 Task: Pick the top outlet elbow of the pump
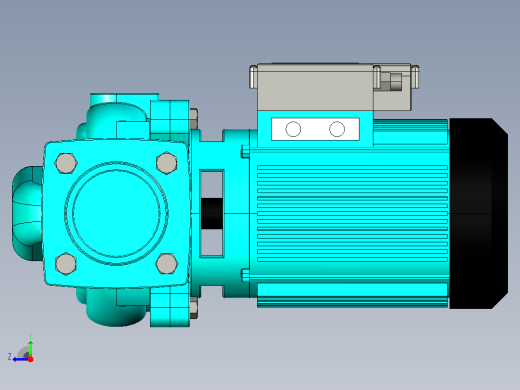pos(117,116)
